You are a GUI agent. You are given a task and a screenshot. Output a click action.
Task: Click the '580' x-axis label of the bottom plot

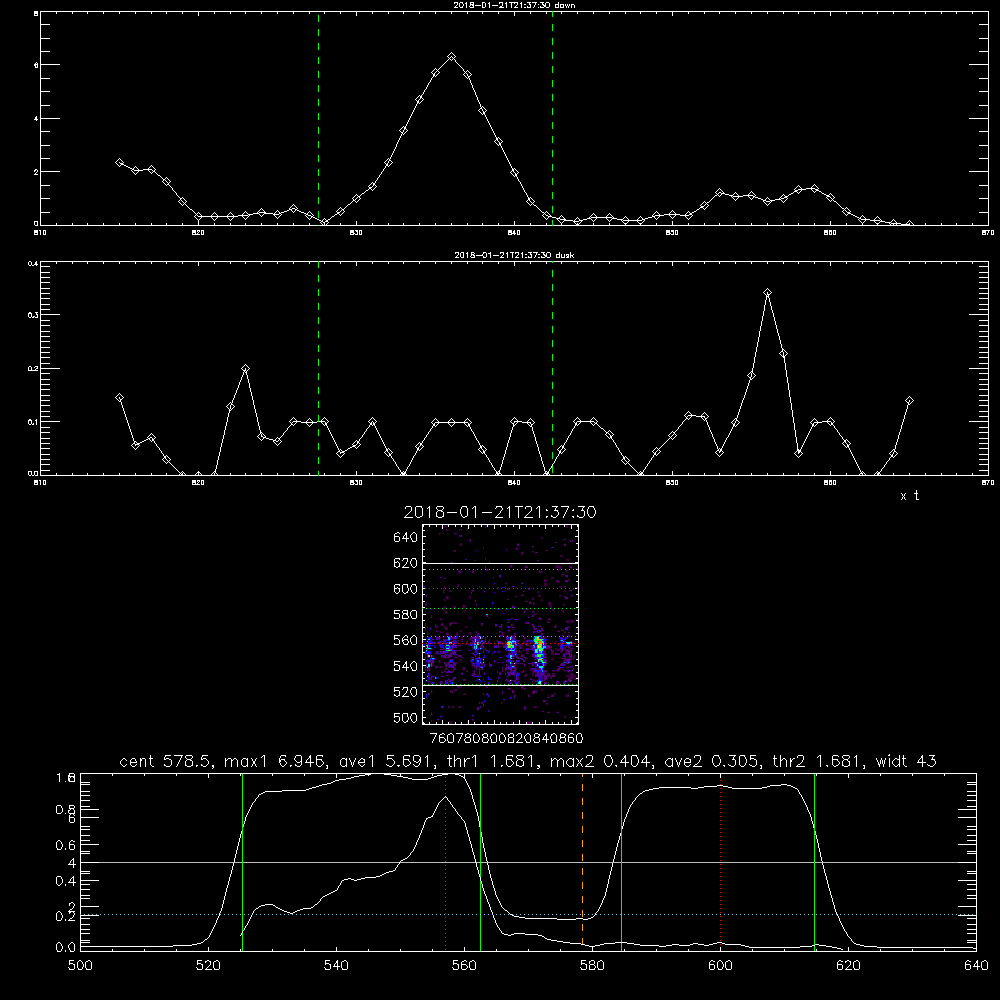[x=592, y=966]
